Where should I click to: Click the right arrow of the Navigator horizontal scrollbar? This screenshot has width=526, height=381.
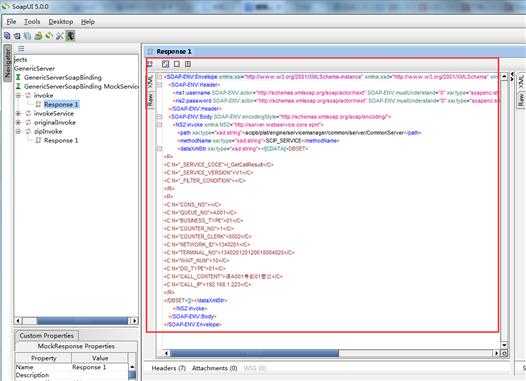click(135, 321)
